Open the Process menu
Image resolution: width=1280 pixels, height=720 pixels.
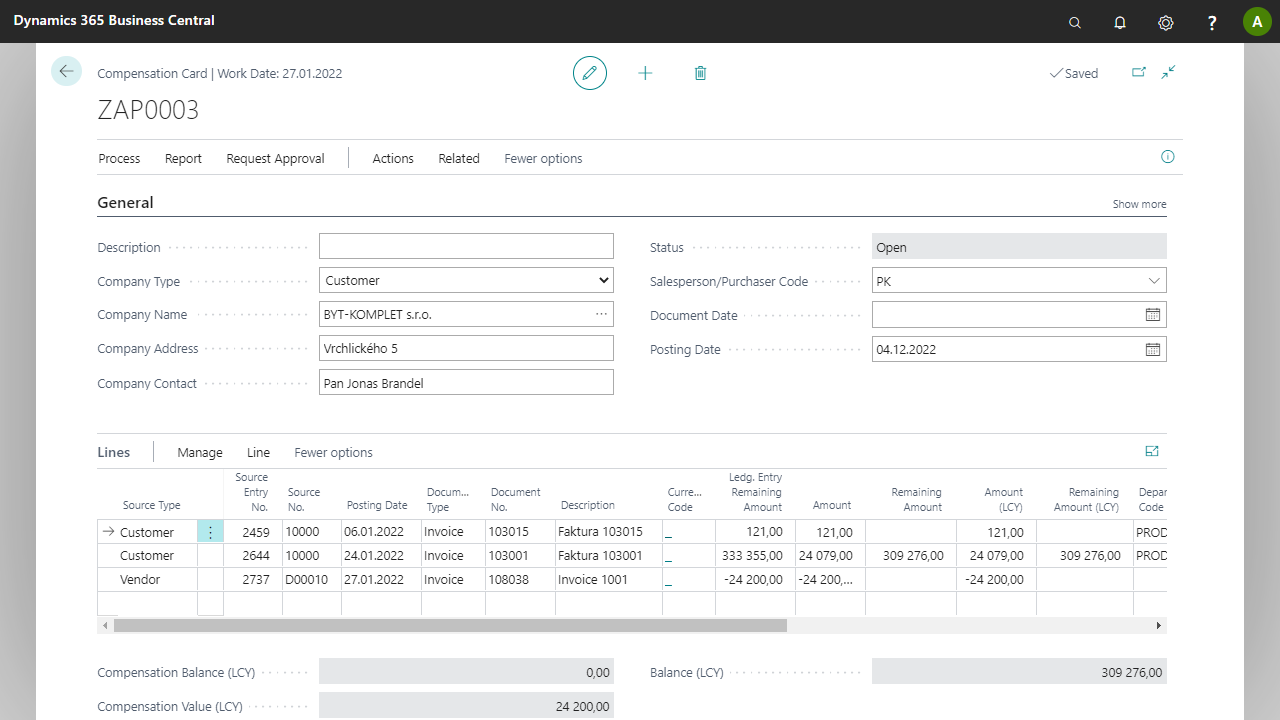tap(119, 158)
